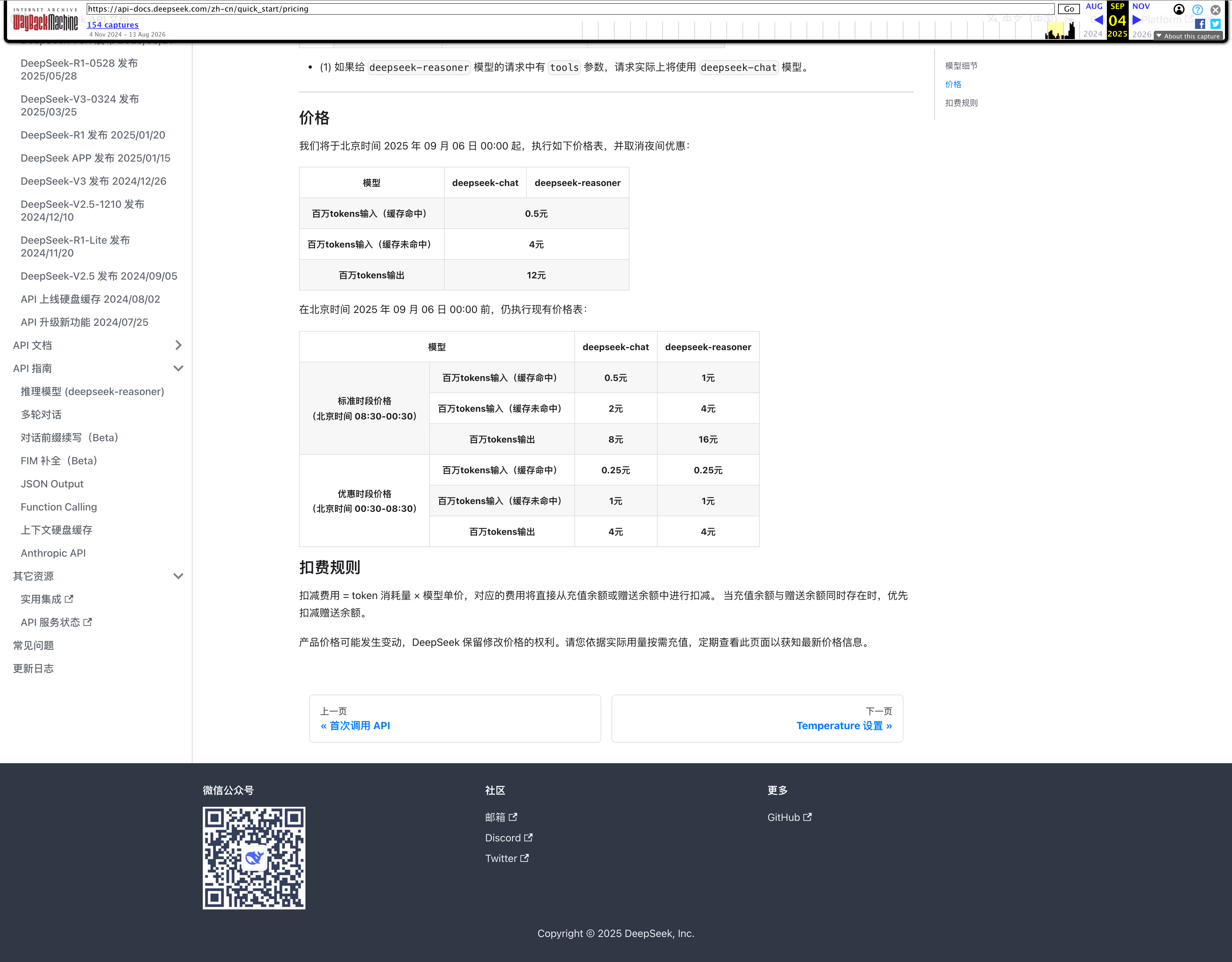Click external icon beside GitHub footer link
This screenshot has height=962, width=1232.
click(807, 816)
